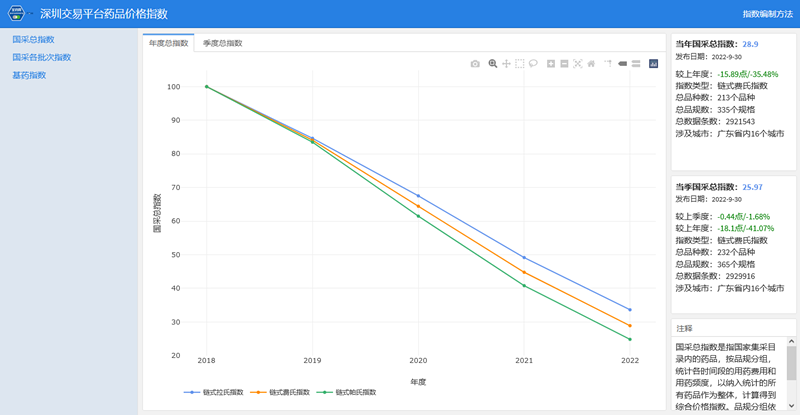Select the 年度总指数 tab

[168, 44]
